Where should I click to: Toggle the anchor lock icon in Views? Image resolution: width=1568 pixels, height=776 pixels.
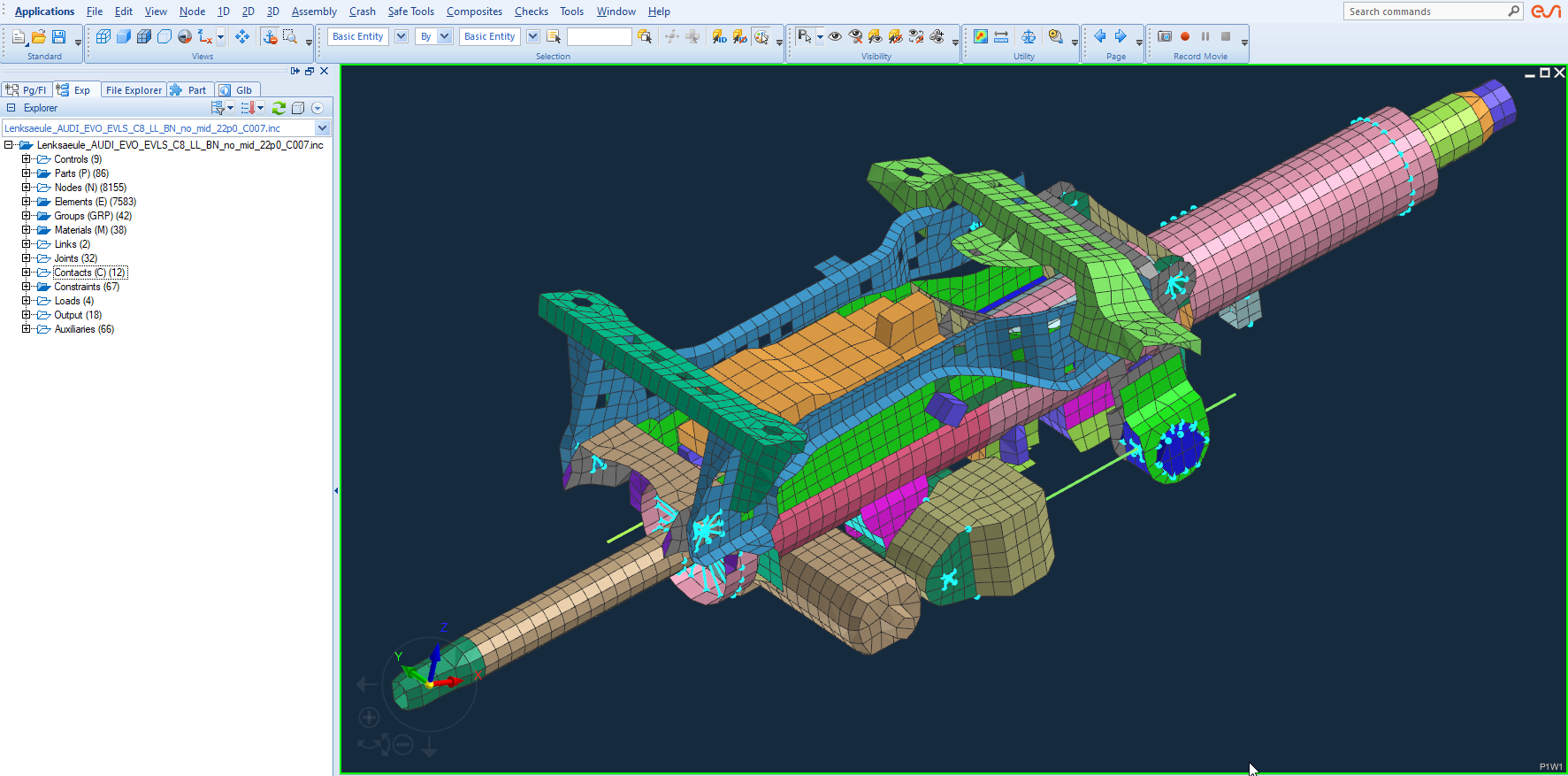pyautogui.click(x=270, y=36)
